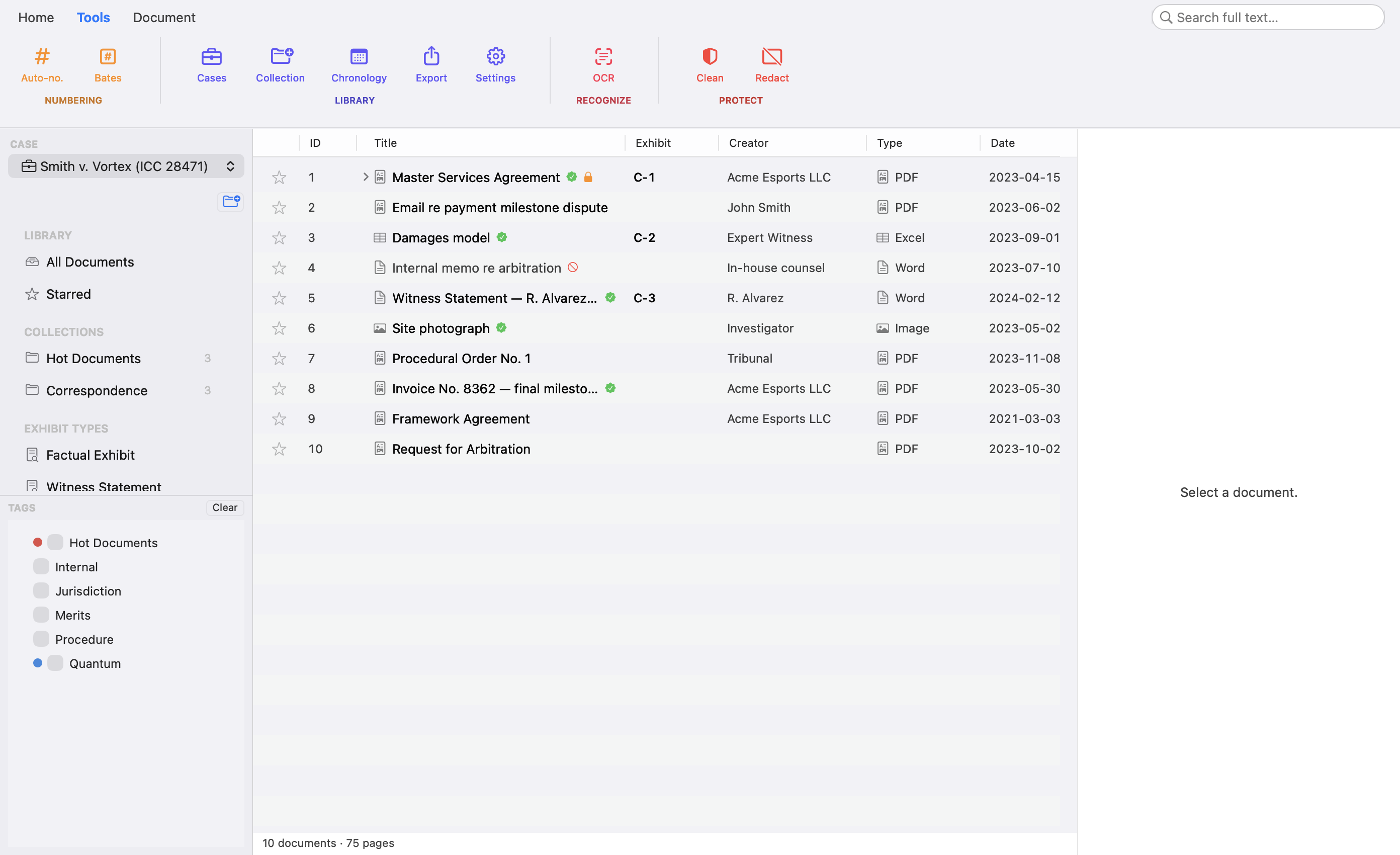
Task: Click the Search full text field
Action: click(x=1268, y=18)
